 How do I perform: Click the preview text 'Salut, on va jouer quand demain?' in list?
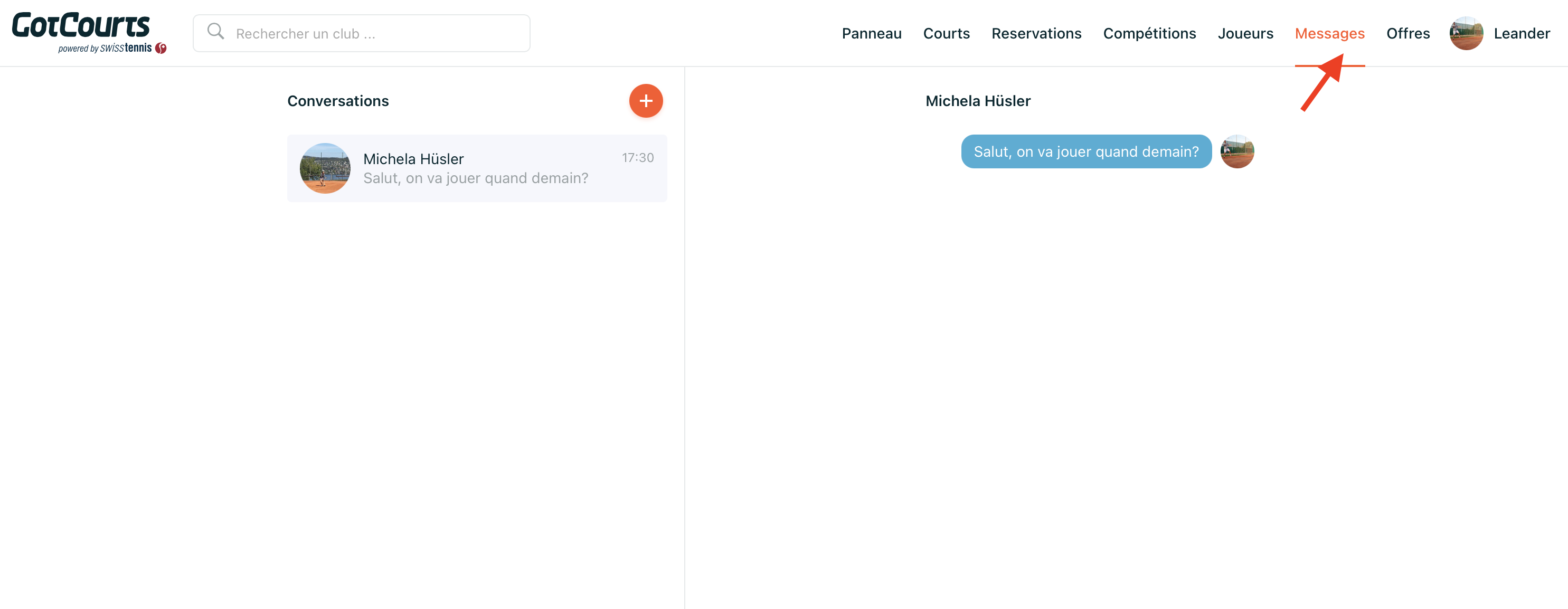[475, 178]
